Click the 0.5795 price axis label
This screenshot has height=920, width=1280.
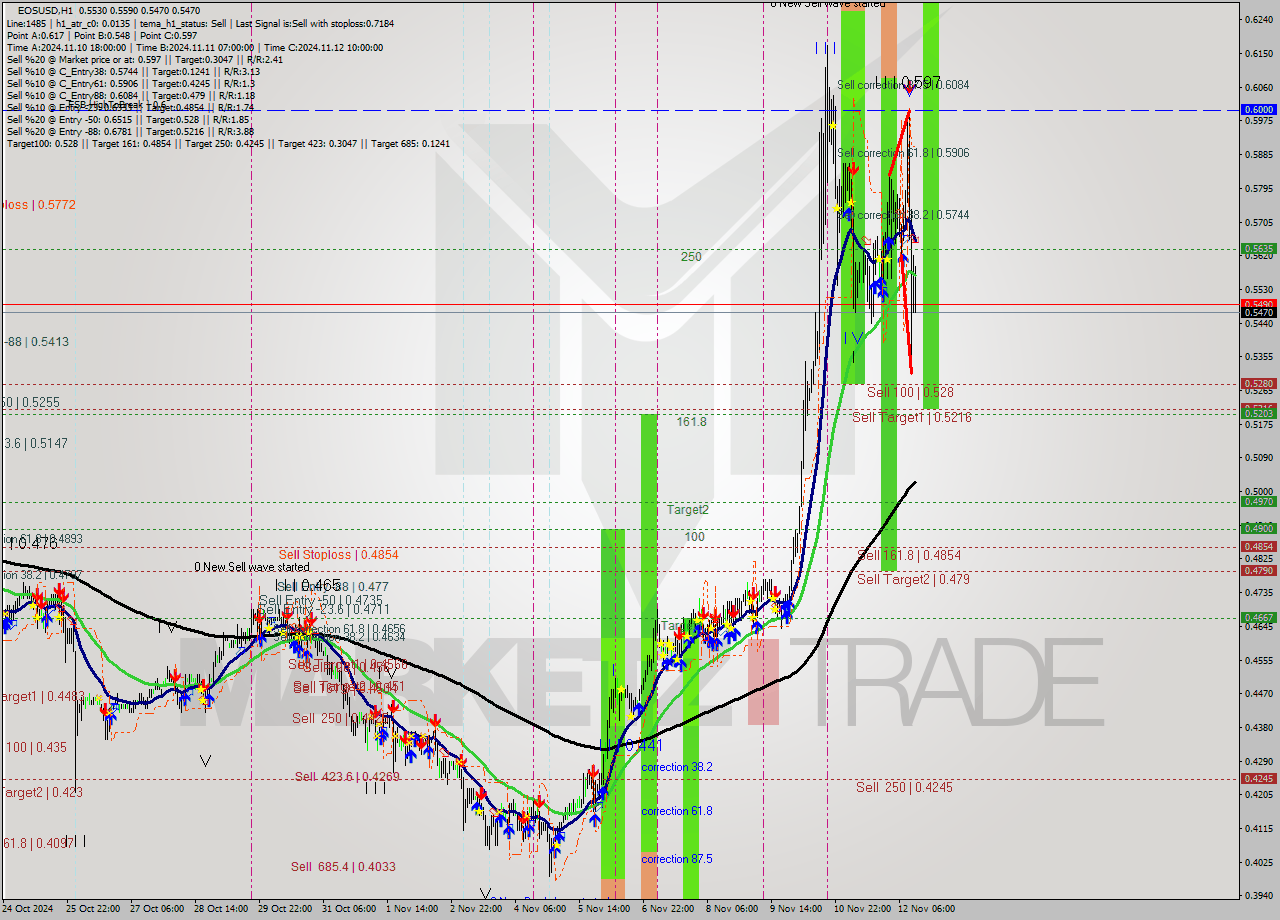[1259, 189]
